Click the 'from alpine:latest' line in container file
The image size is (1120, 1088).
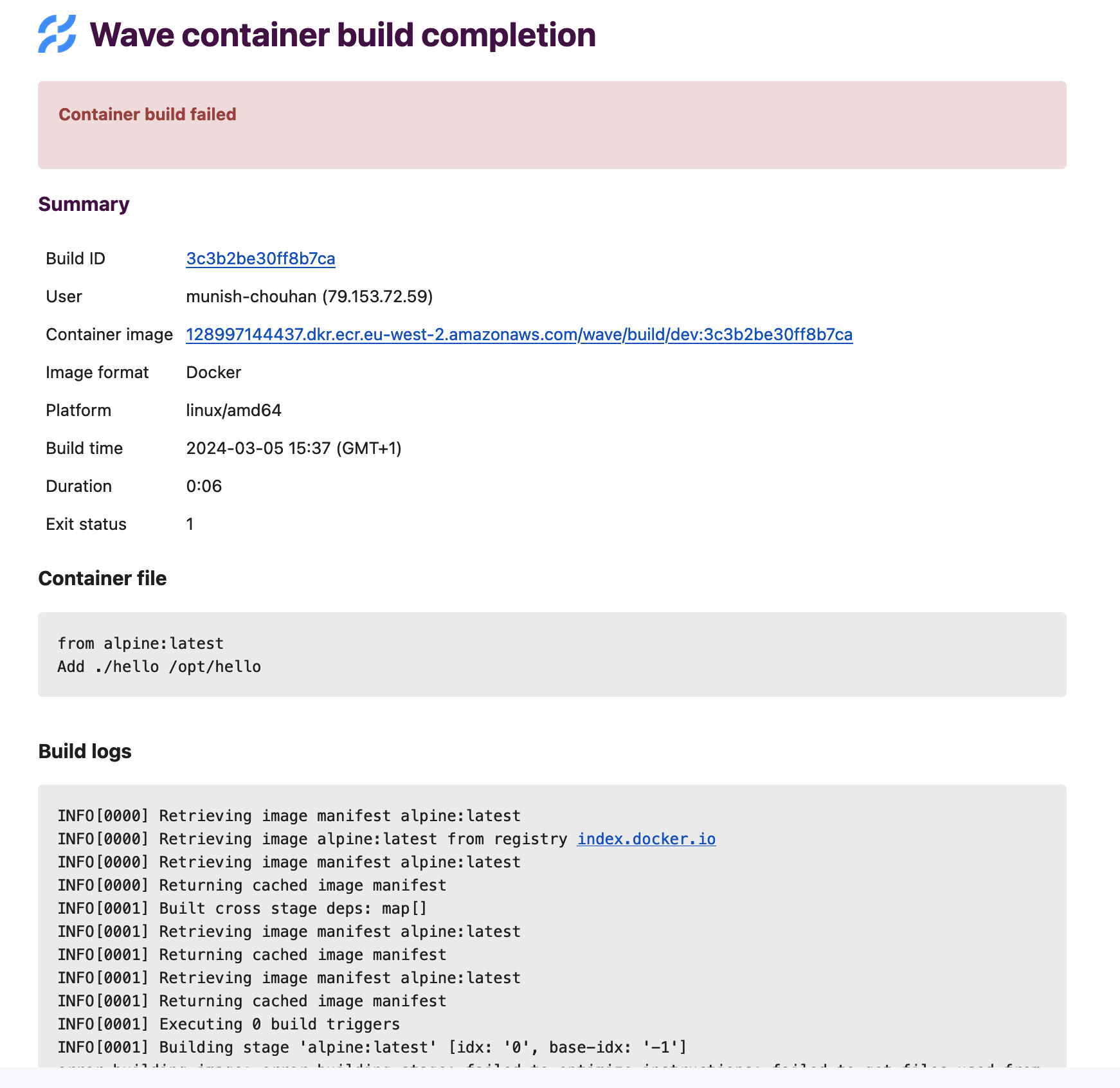(141, 644)
